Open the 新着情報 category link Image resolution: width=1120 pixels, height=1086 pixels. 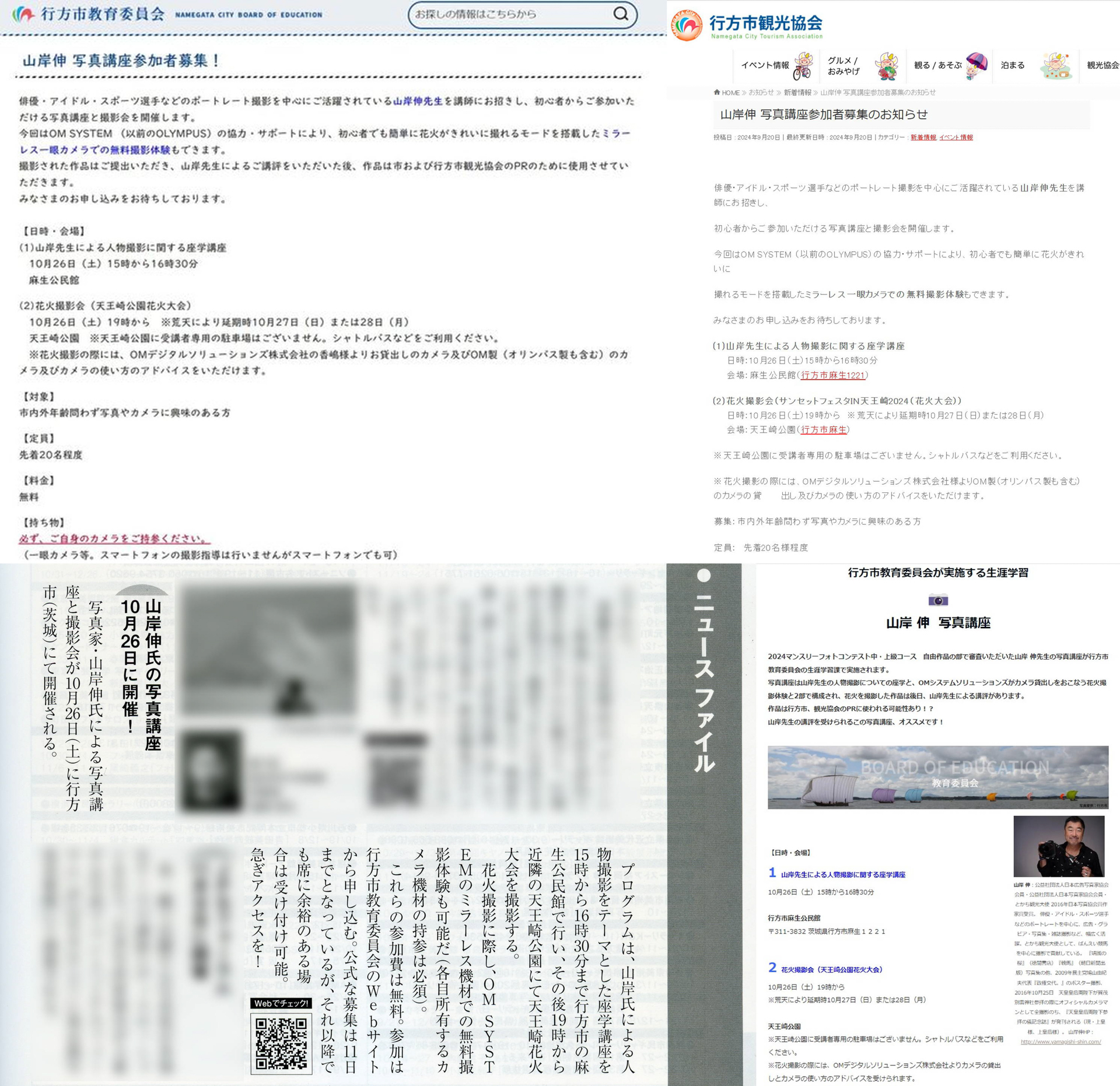(x=923, y=138)
